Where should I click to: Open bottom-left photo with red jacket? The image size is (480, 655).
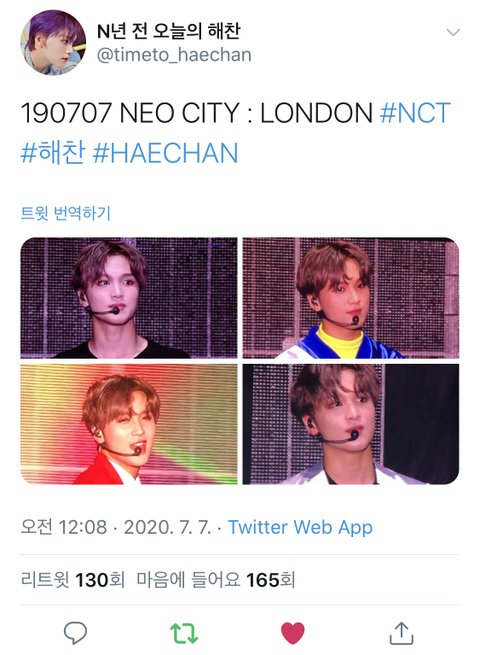click(x=129, y=424)
